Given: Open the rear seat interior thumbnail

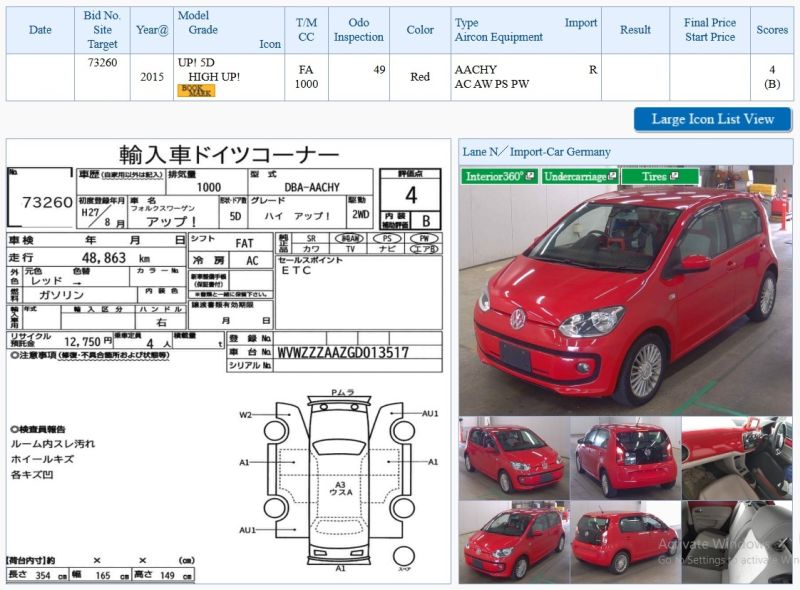Looking at the screenshot, I should pyautogui.click(x=737, y=542).
